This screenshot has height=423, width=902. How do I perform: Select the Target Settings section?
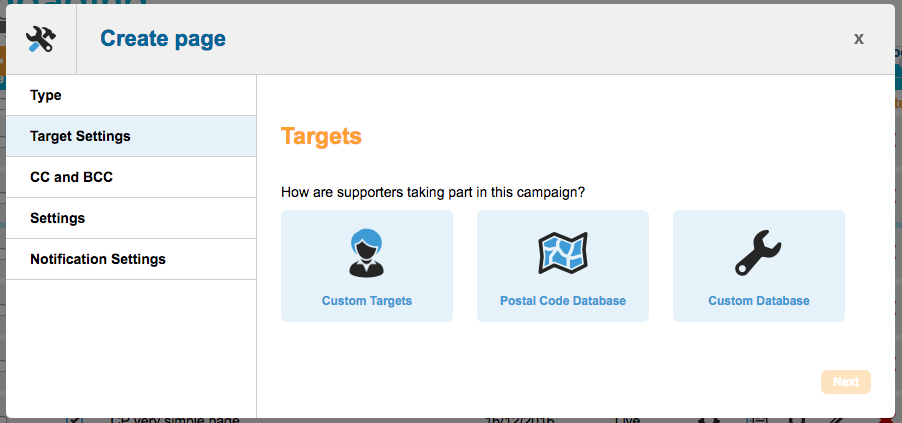tap(80, 136)
